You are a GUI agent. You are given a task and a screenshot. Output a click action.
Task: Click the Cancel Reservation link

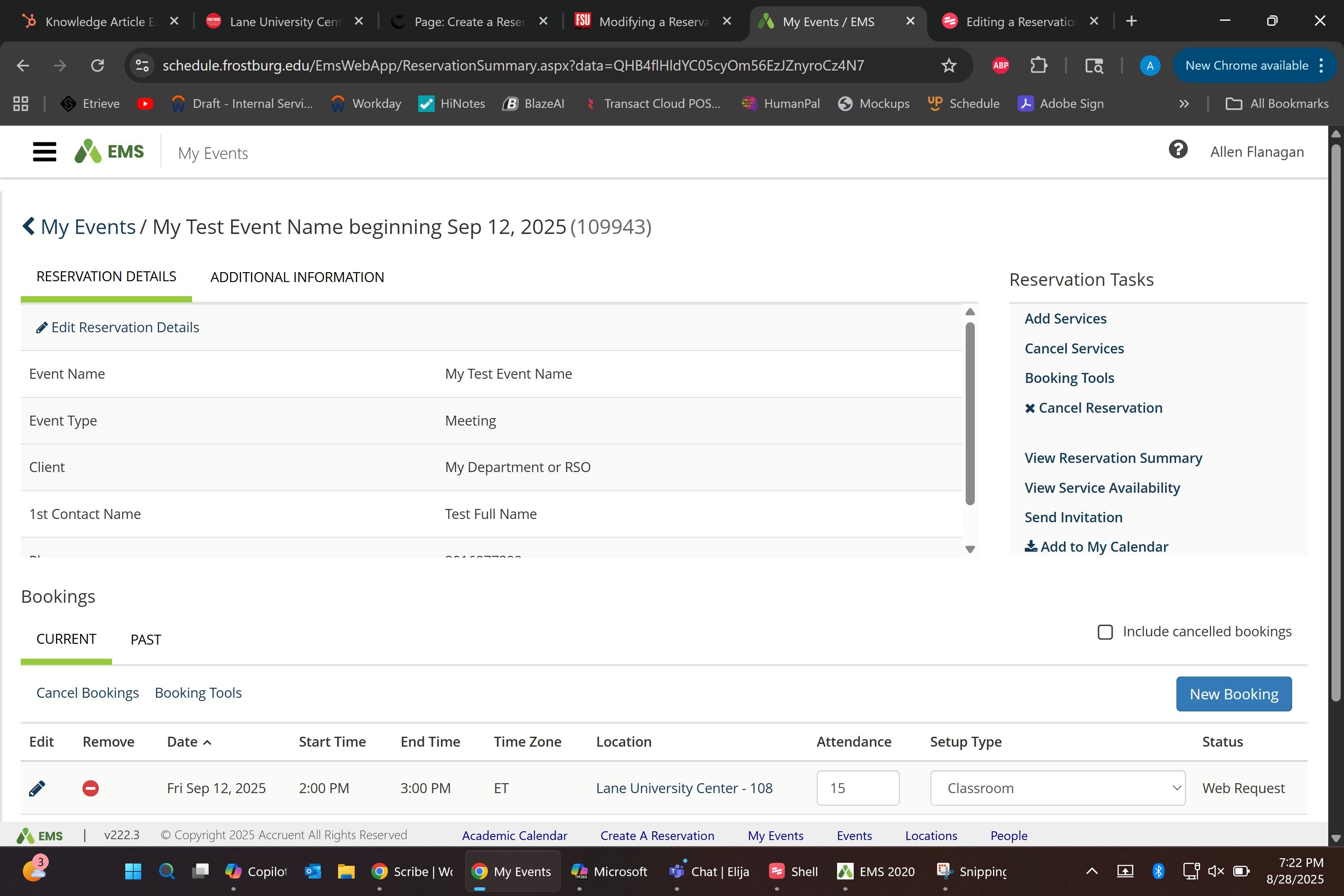[1100, 408]
